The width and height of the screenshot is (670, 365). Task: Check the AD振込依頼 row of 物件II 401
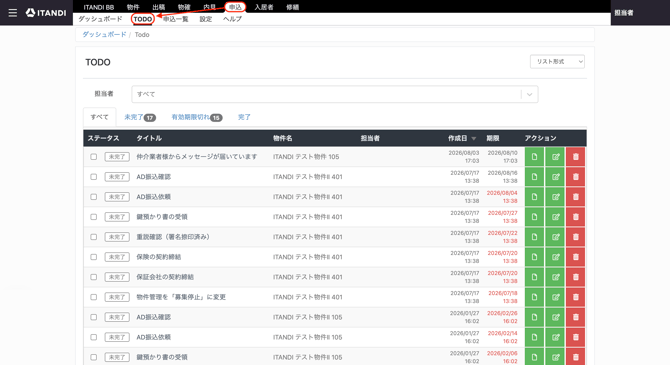pyautogui.click(x=94, y=197)
